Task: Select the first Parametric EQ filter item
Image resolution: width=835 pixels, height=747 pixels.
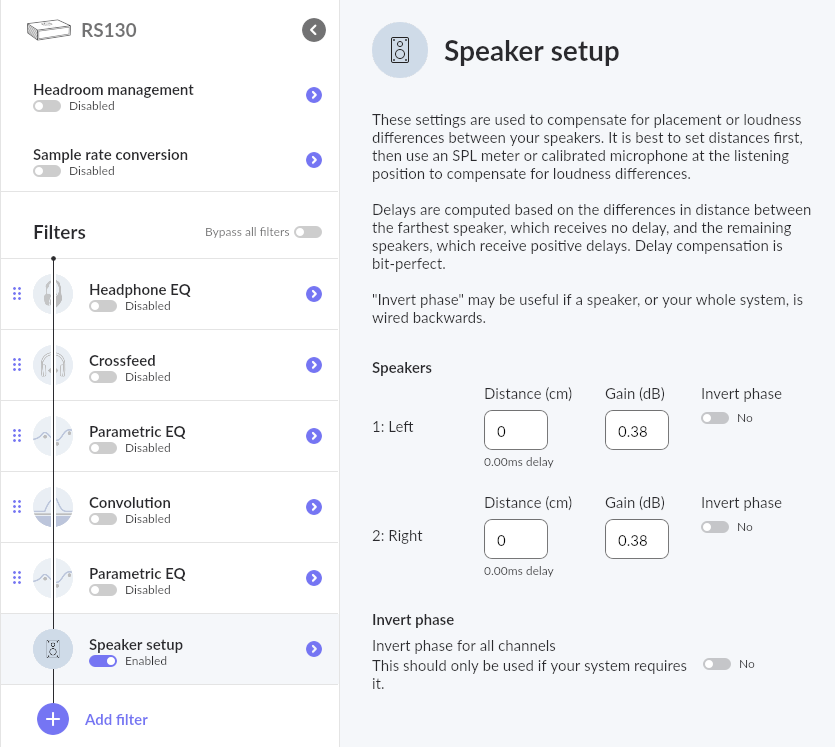Action: point(169,436)
